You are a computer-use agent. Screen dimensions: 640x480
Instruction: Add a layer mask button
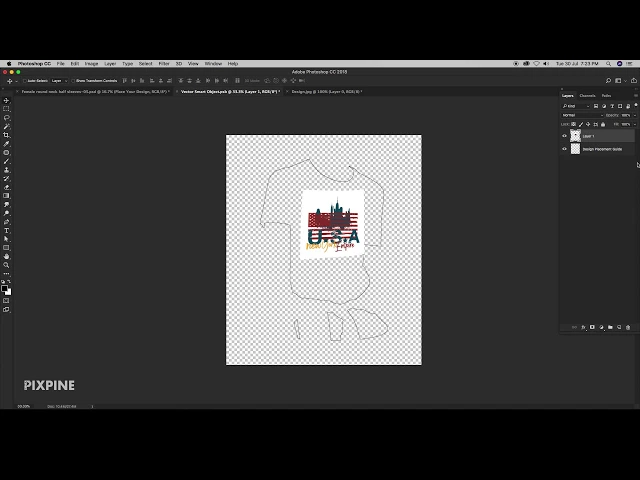tap(592, 327)
